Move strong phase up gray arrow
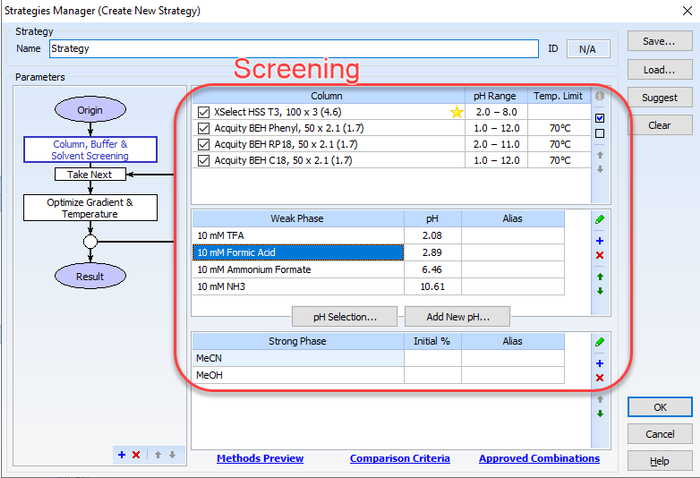Image resolution: width=700 pixels, height=478 pixels. click(600, 399)
